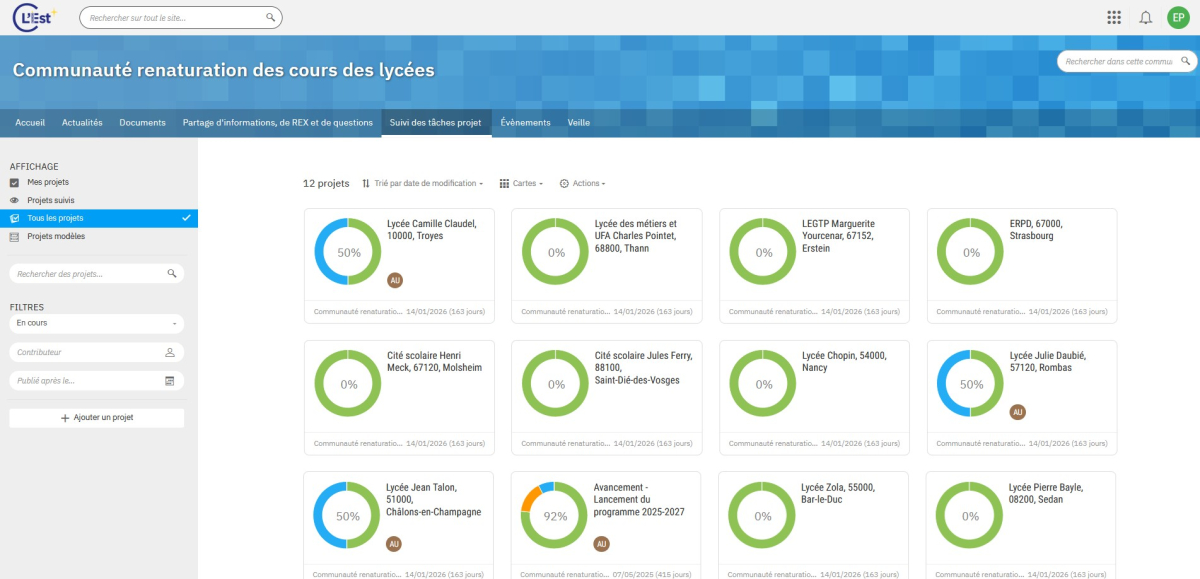Click the checkmark on Tous les projets row

click(x=186, y=217)
